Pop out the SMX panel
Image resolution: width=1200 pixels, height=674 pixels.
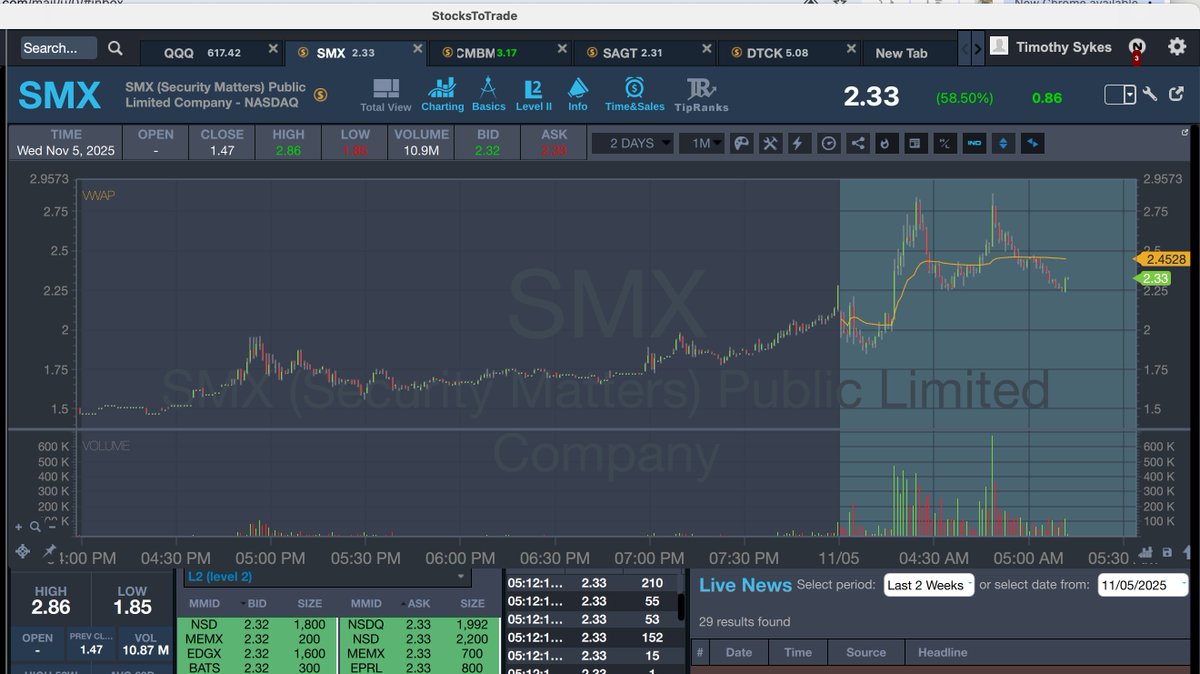click(x=1174, y=95)
